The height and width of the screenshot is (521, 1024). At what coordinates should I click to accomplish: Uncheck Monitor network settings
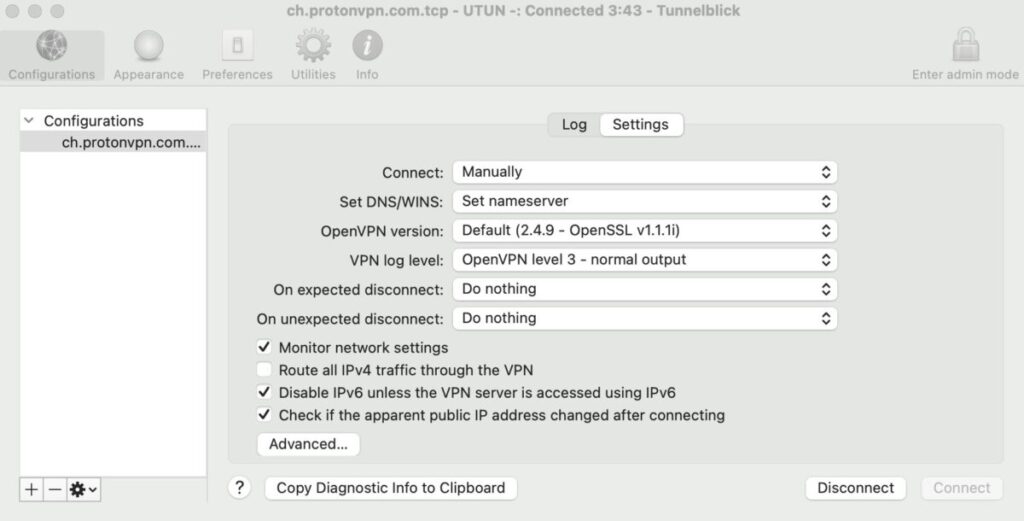pos(264,347)
